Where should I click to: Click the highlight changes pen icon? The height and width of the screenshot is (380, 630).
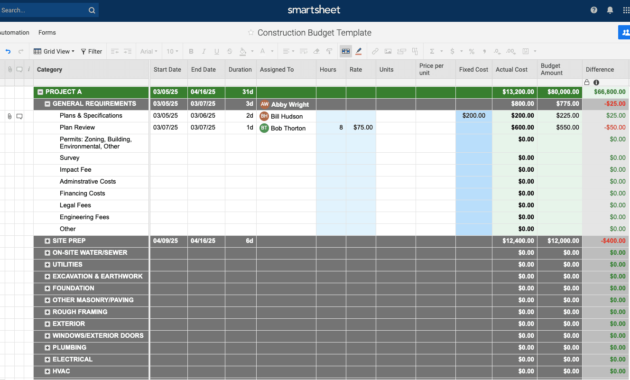pyautogui.click(x=358, y=51)
